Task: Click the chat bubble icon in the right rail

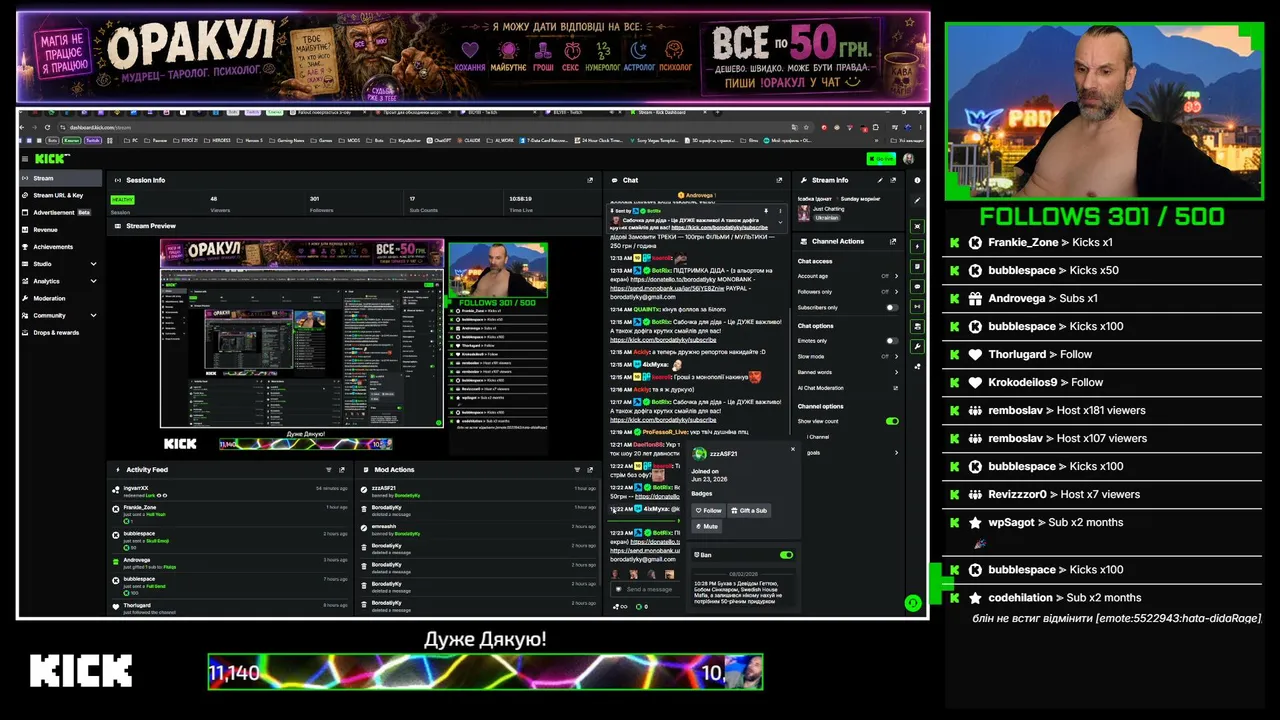Action: [917, 286]
